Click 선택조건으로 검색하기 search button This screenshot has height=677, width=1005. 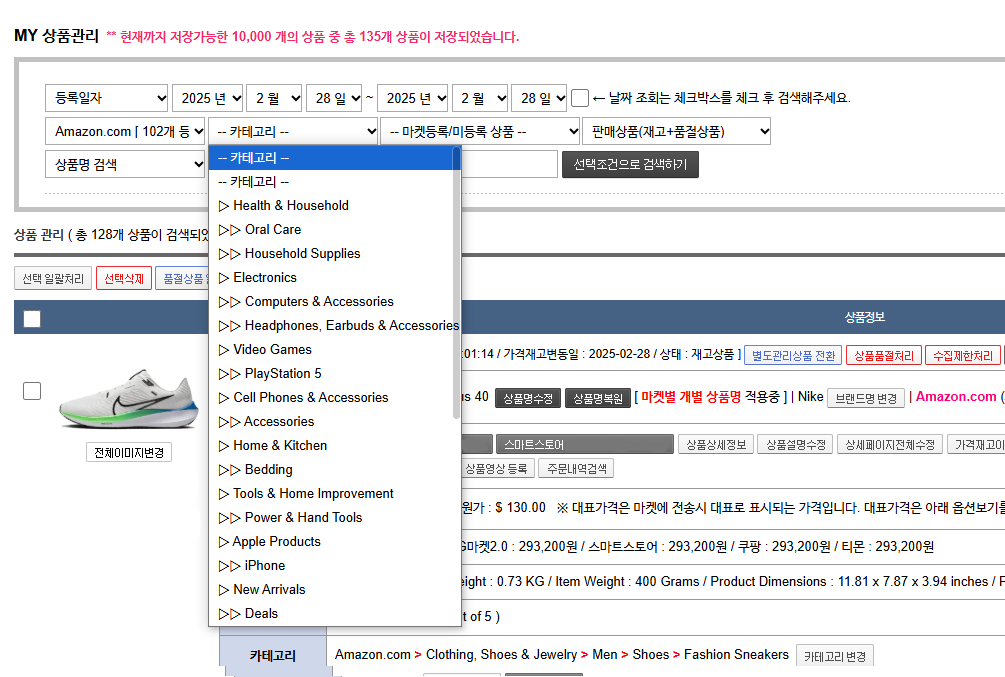click(x=630, y=164)
